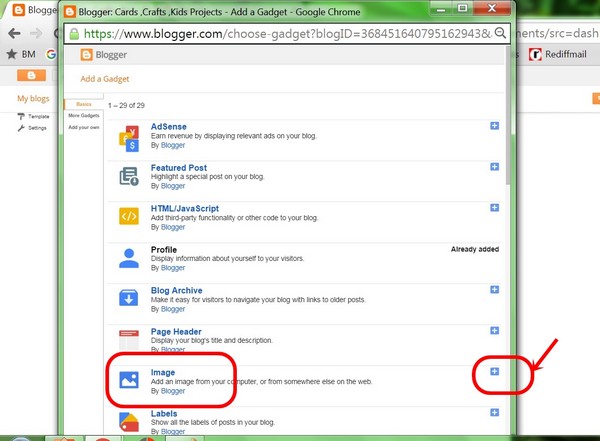
Task: Add the AdSense gadget with its plus icon
Action: [494, 126]
